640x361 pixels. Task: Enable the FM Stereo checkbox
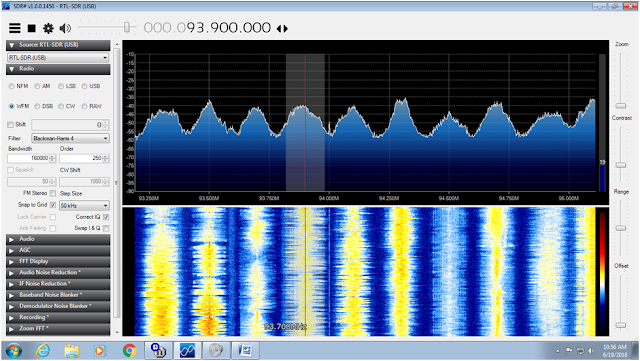(x=53, y=193)
